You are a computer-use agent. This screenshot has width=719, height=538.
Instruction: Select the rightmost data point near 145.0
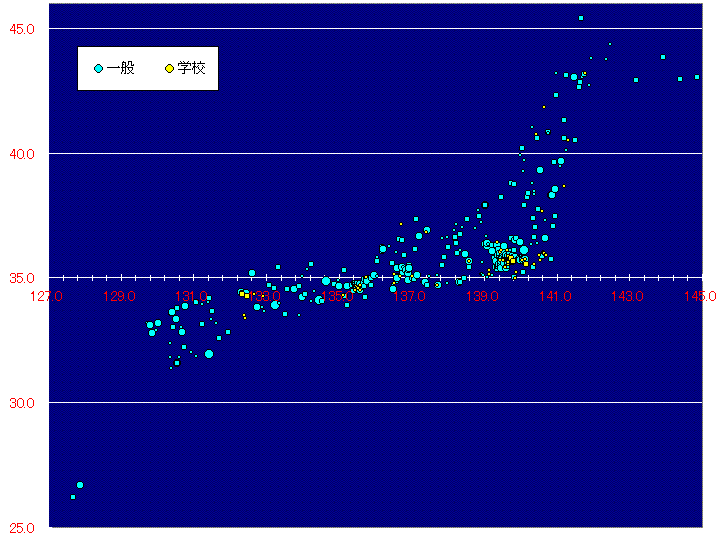[698, 77]
